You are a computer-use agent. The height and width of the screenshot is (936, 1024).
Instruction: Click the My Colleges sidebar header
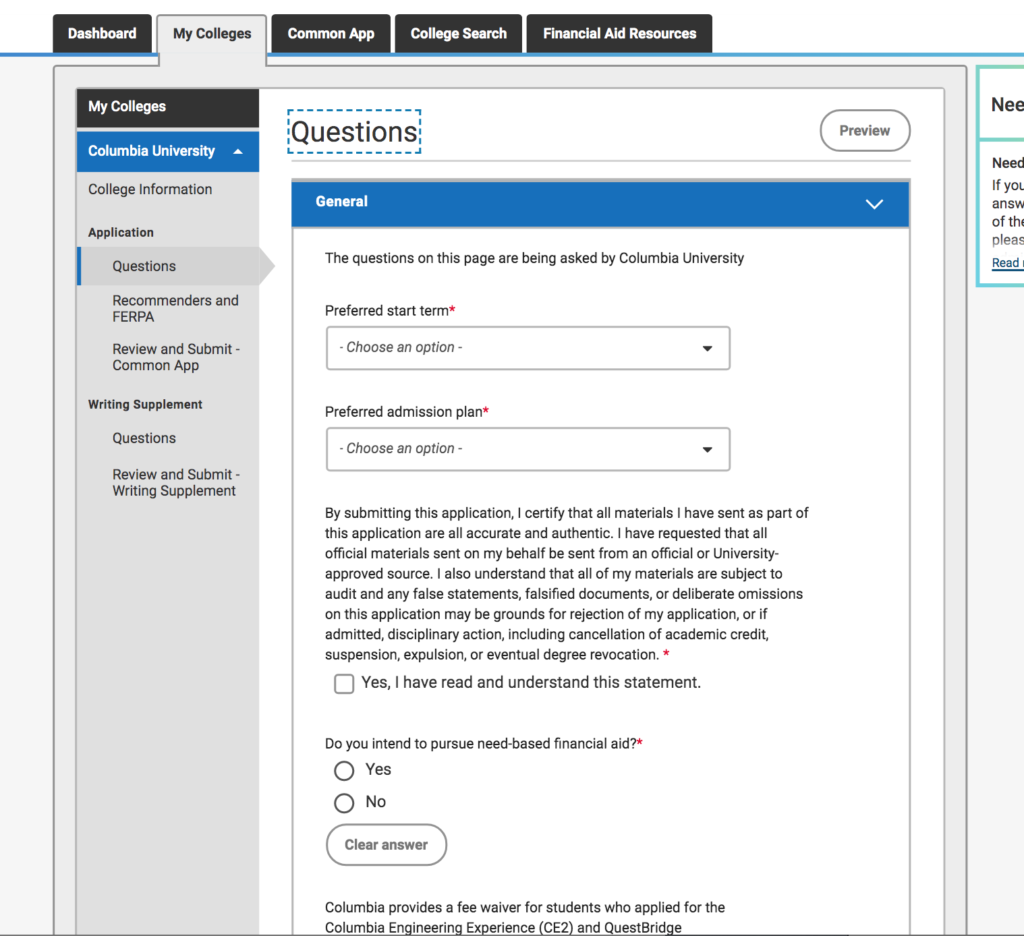pos(168,107)
